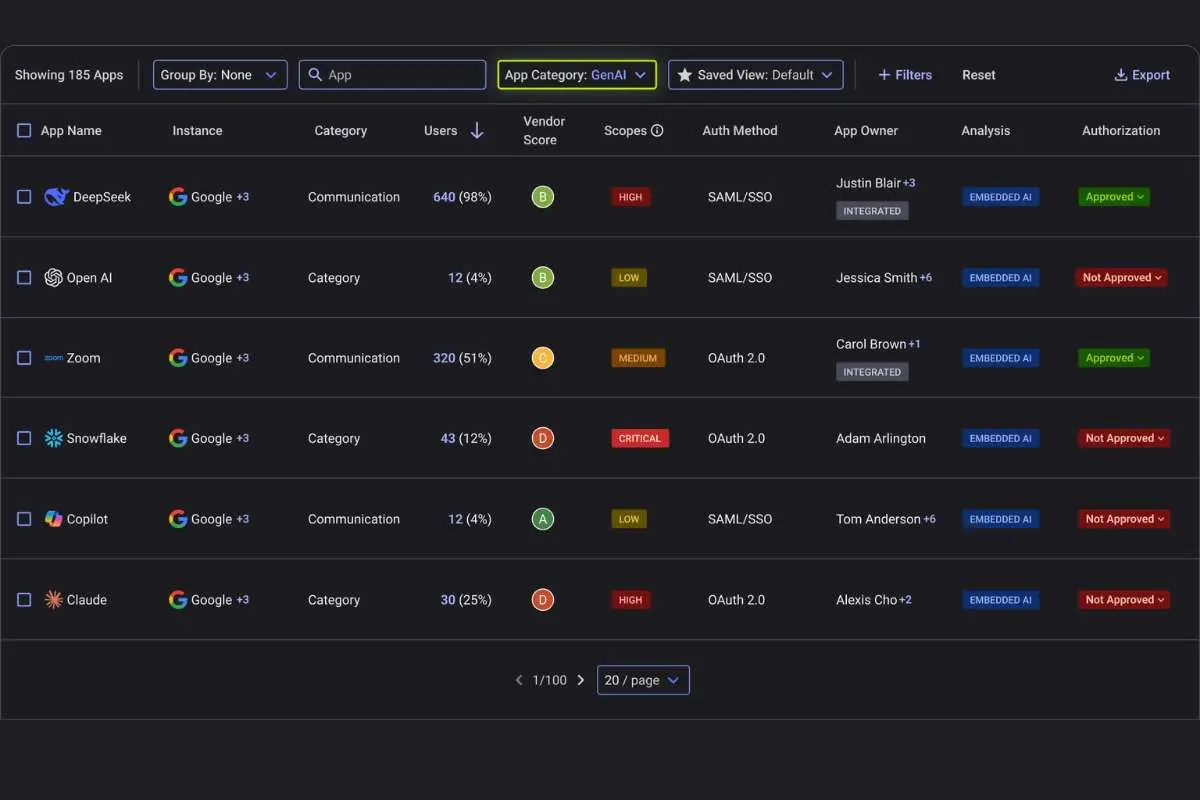
Task: Click Snowflake vendor score D badge
Action: click(x=542, y=438)
